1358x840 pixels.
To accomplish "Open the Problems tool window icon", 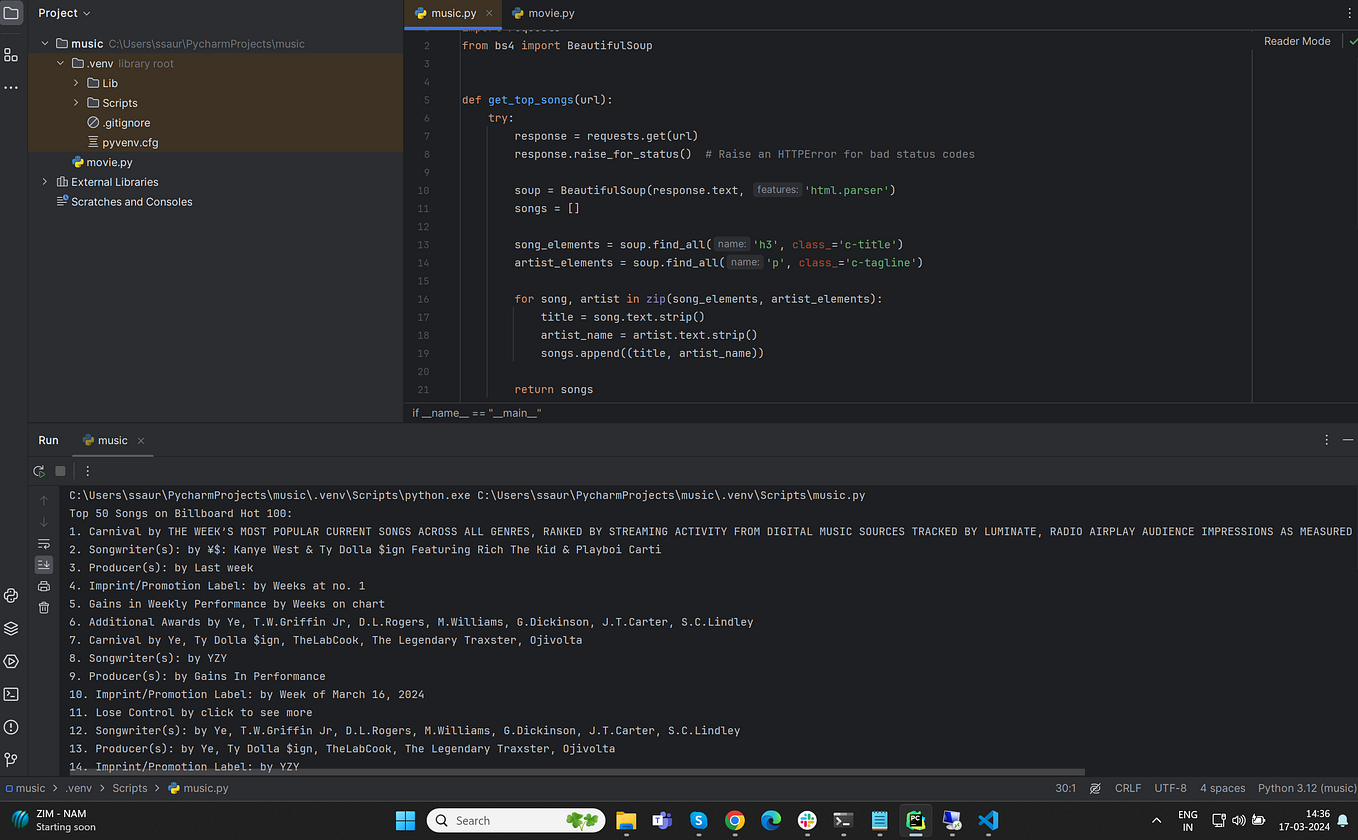I will (11, 727).
